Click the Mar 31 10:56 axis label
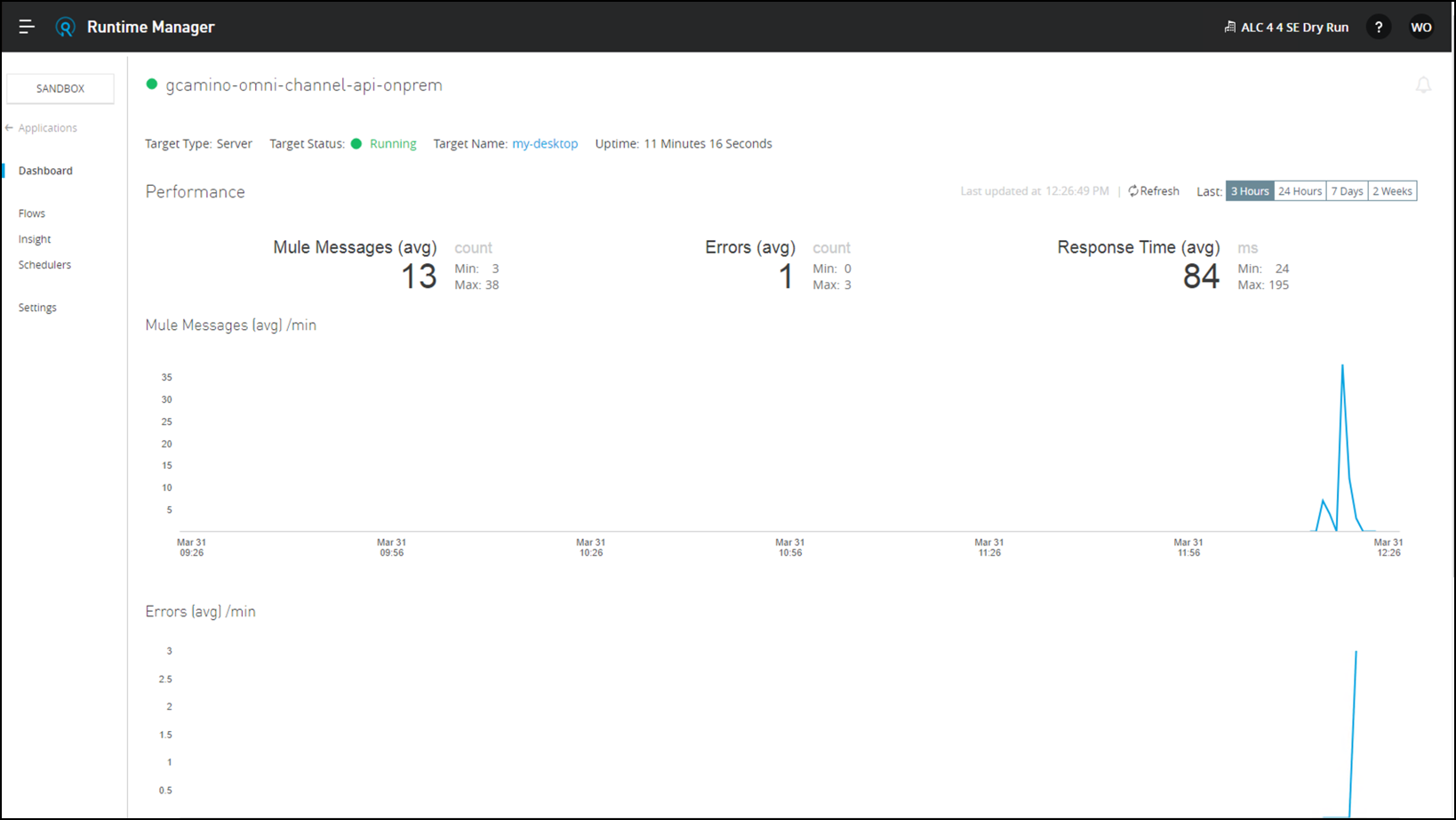The width and height of the screenshot is (1456, 820). coord(789,547)
